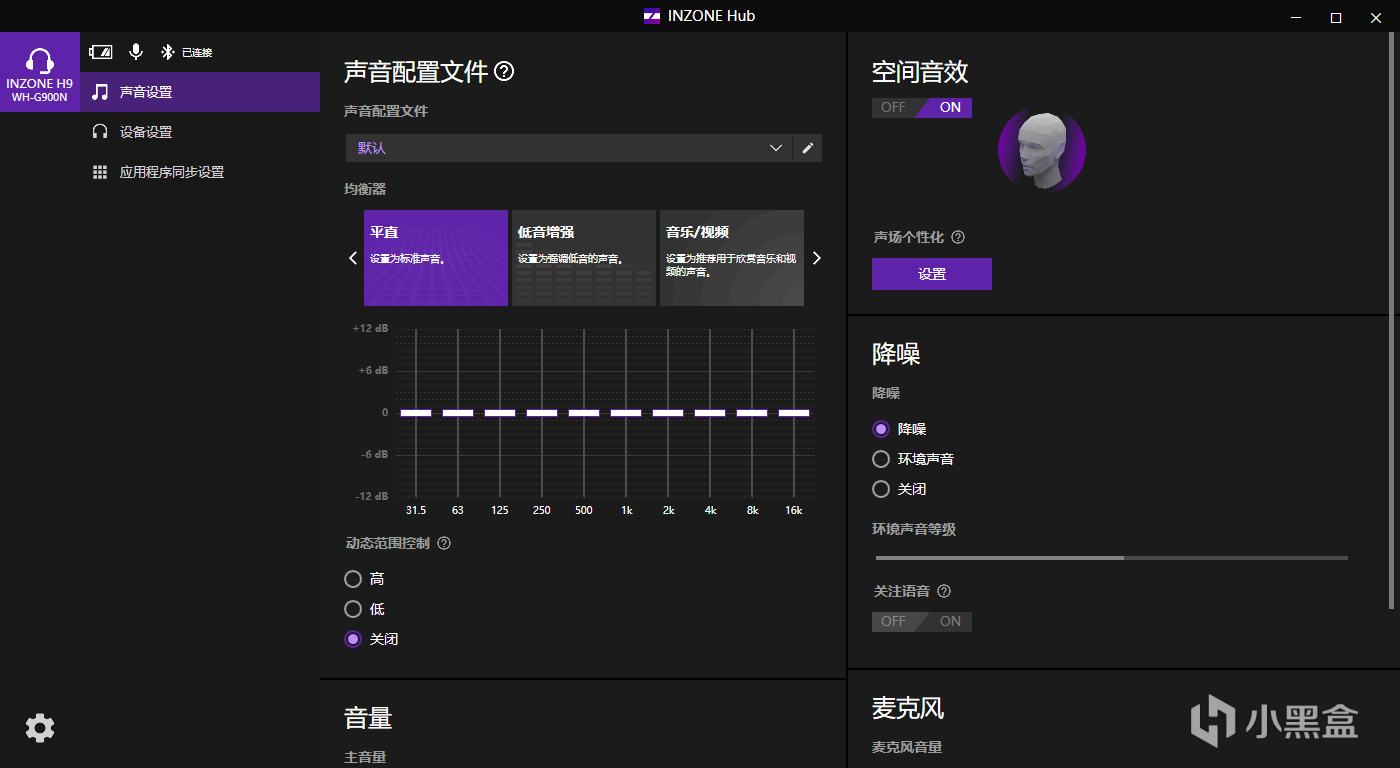Select the 平直 equalizer preset
Screen dimensions: 1400x768
point(436,258)
